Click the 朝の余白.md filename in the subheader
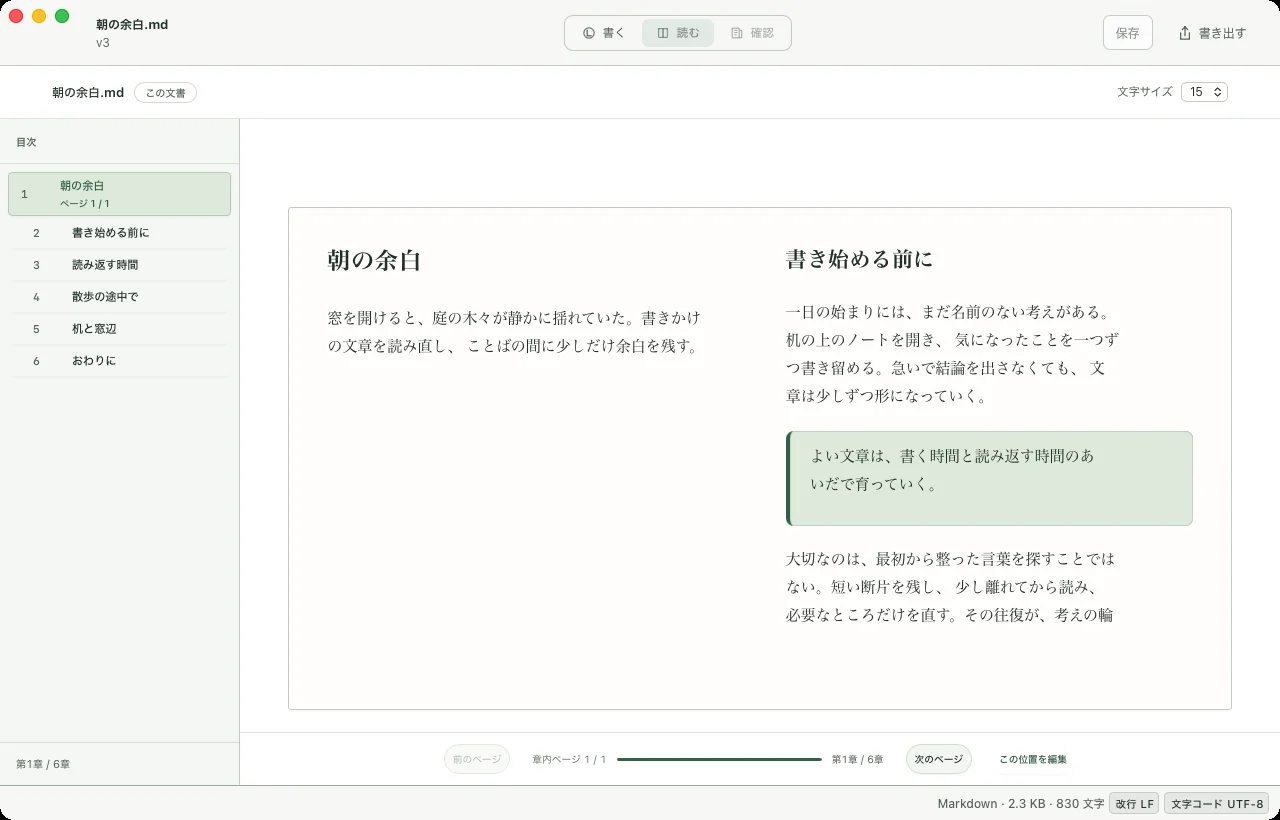 click(88, 93)
